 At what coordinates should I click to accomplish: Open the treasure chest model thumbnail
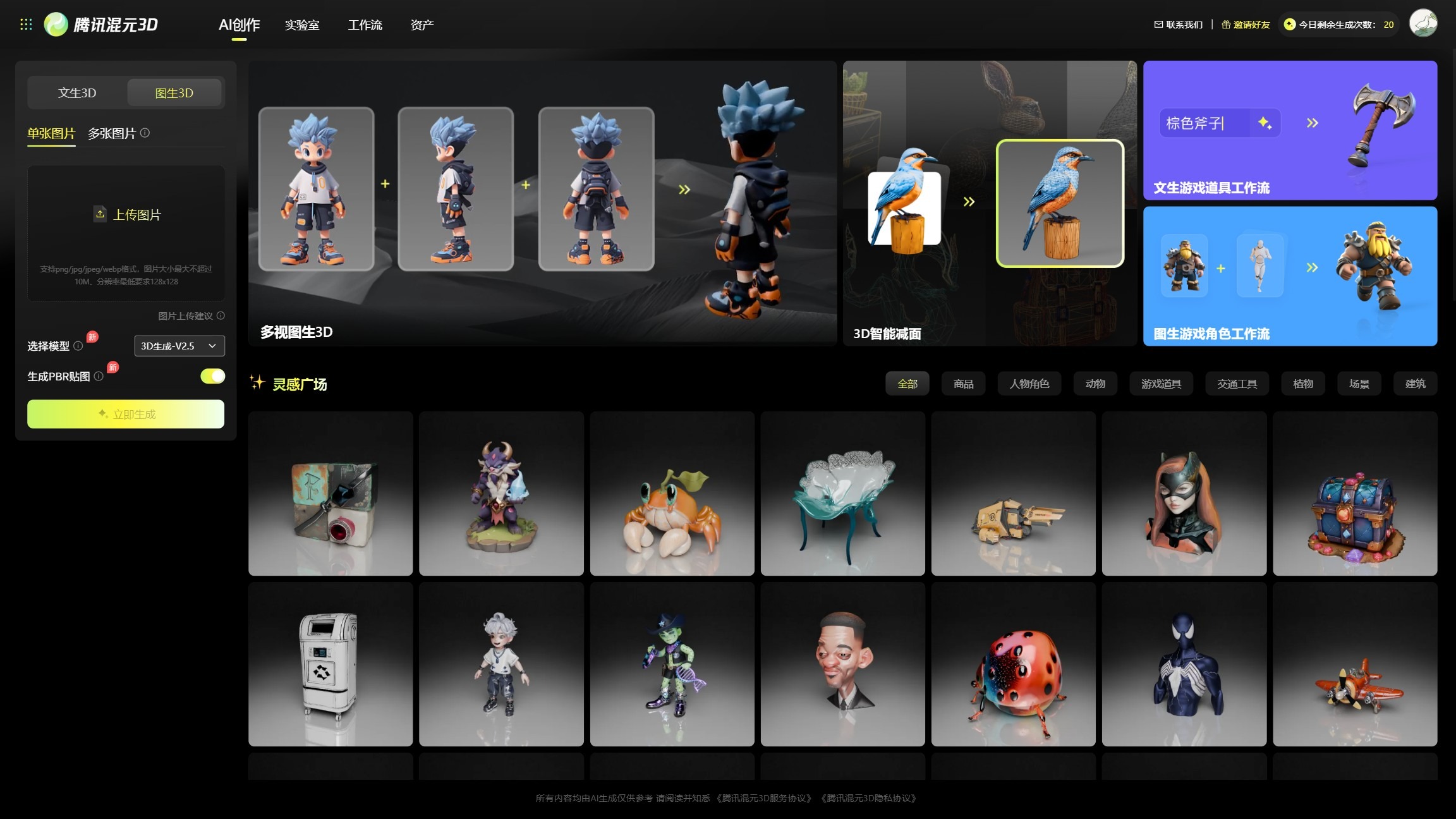point(1354,494)
